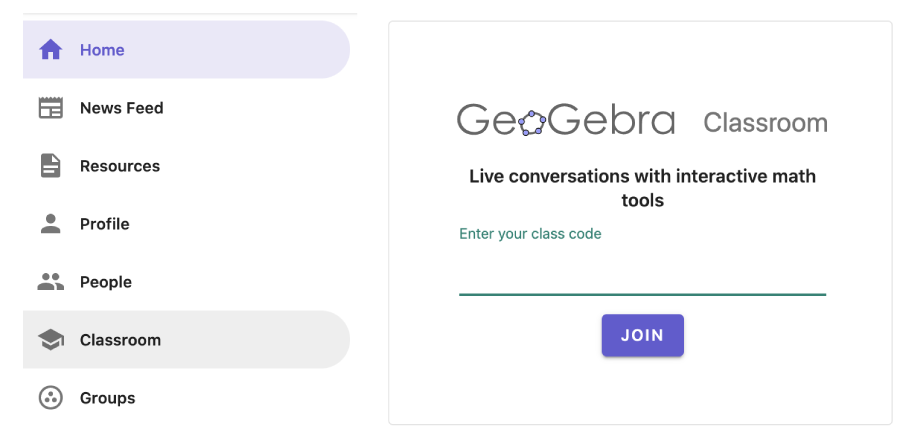
Task: Click the GeoGebra pentagon logo
Action: coord(532,123)
